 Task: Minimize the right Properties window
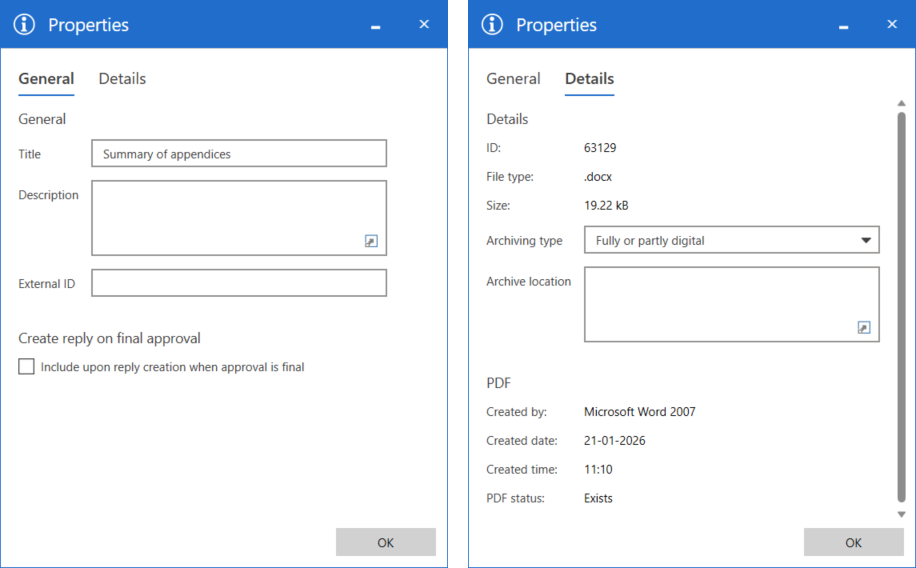point(844,27)
